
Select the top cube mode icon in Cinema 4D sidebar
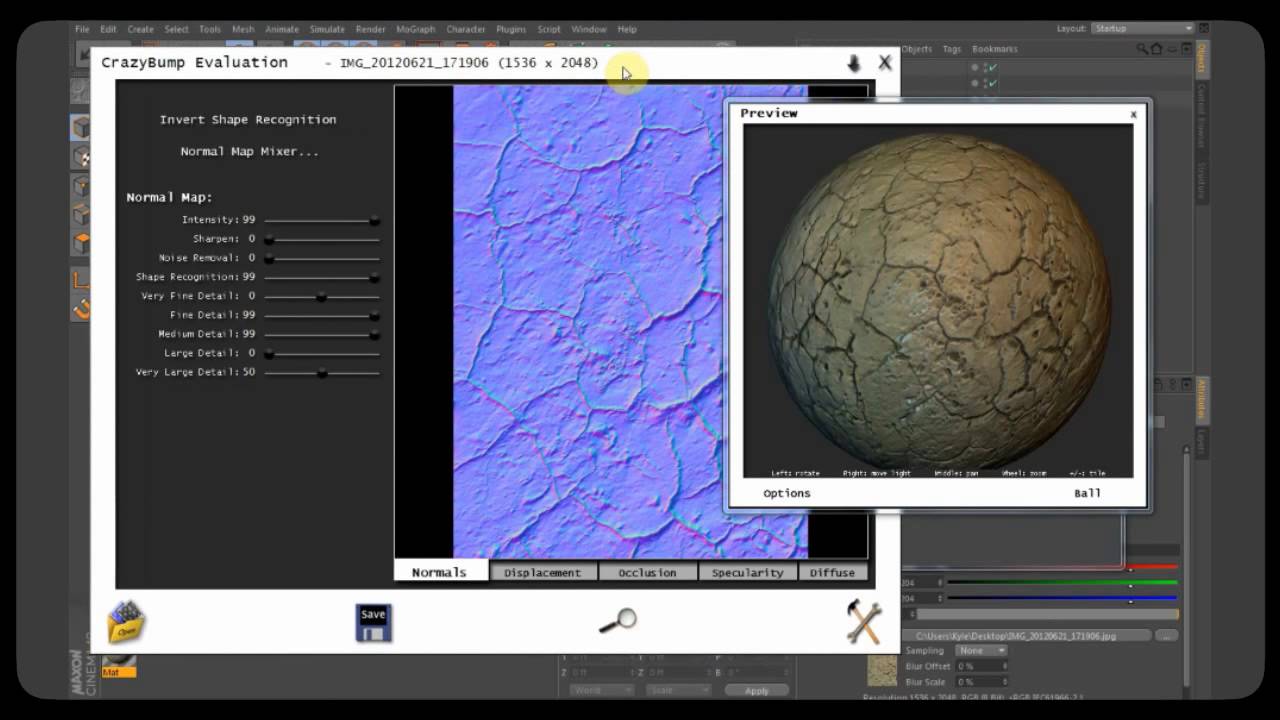81,127
